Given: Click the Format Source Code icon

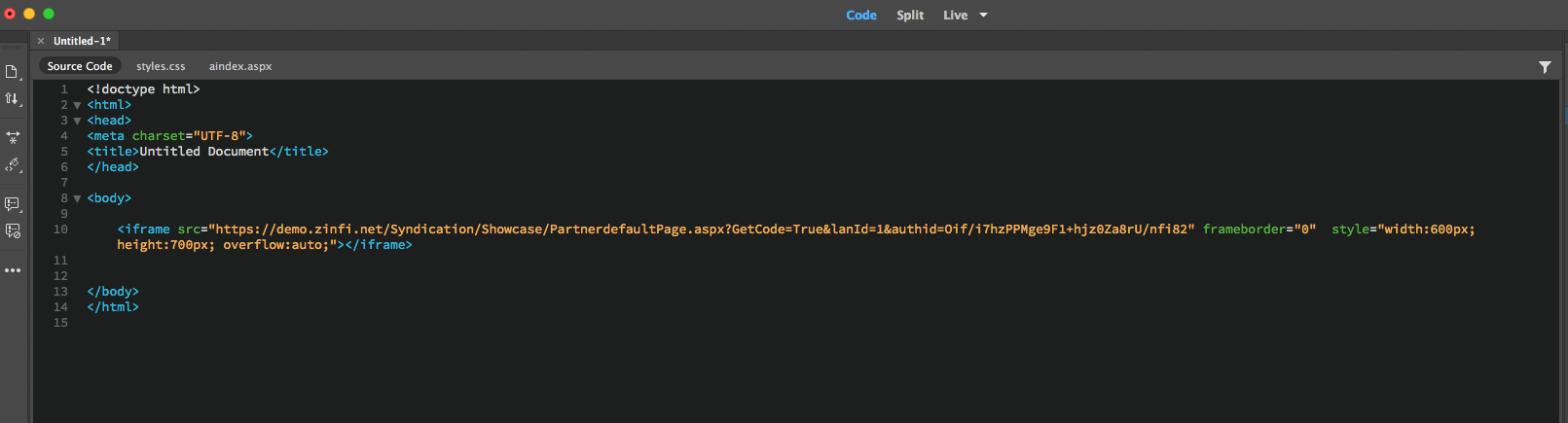Looking at the screenshot, I should pyautogui.click(x=13, y=165).
